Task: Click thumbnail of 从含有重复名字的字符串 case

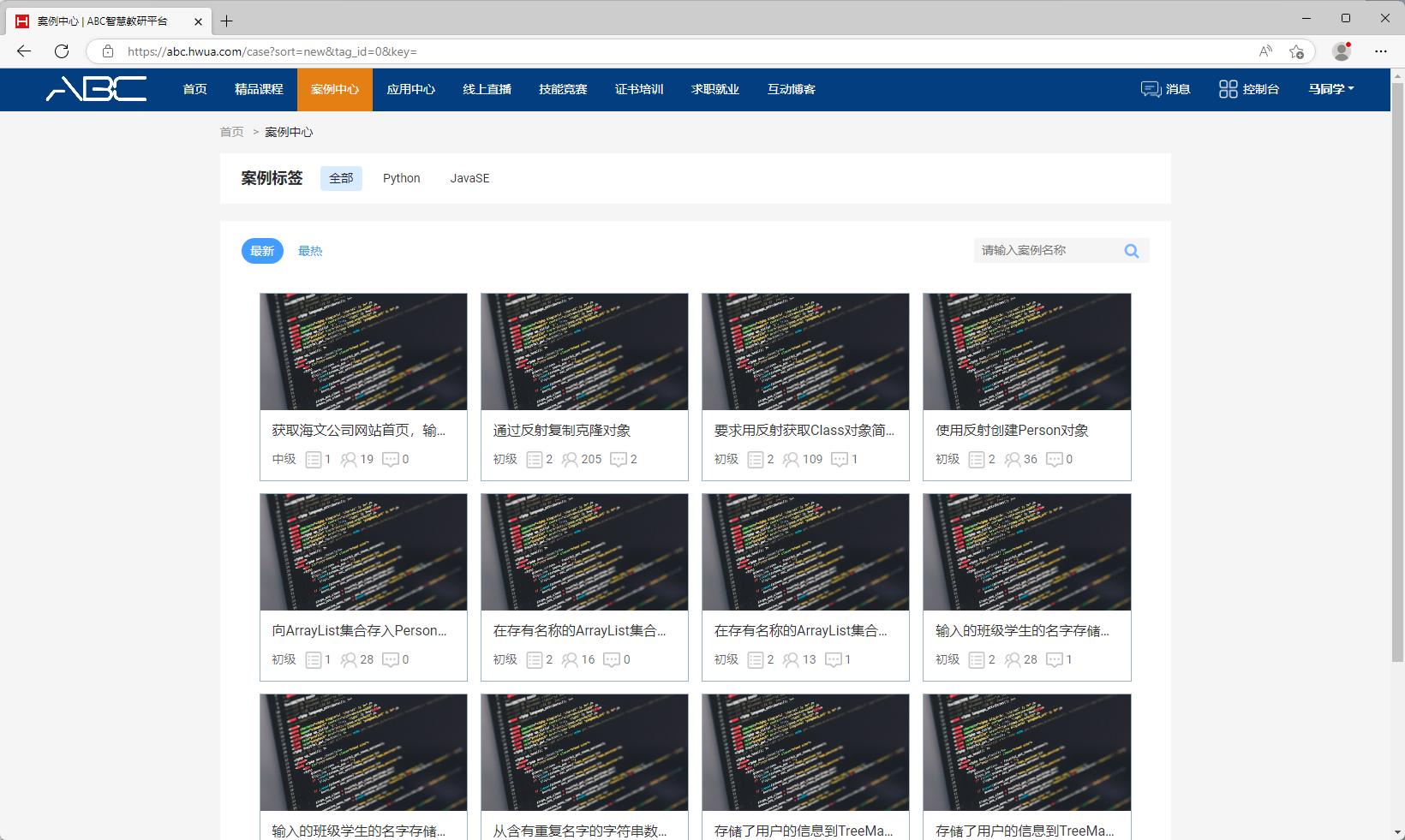Action: [584, 753]
